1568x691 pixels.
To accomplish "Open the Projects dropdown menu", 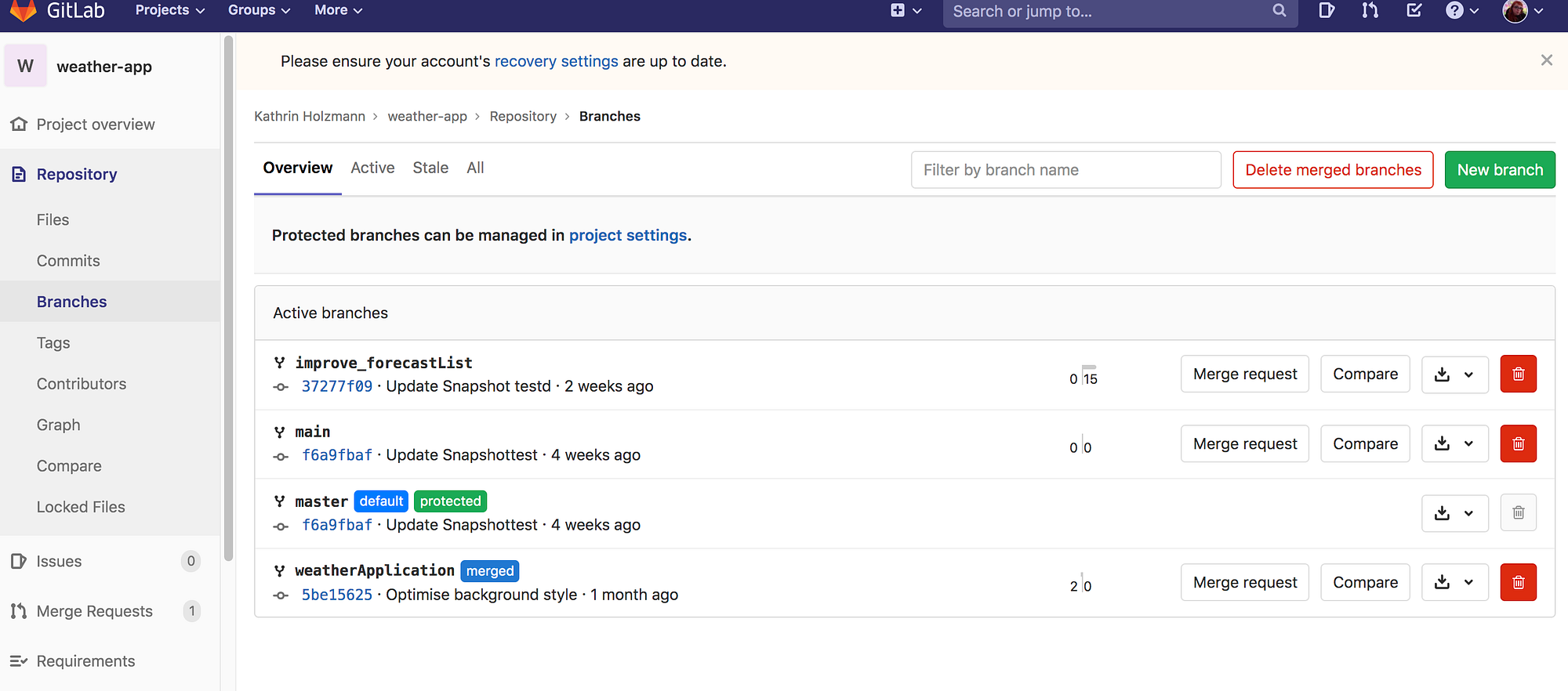I will click(169, 10).
